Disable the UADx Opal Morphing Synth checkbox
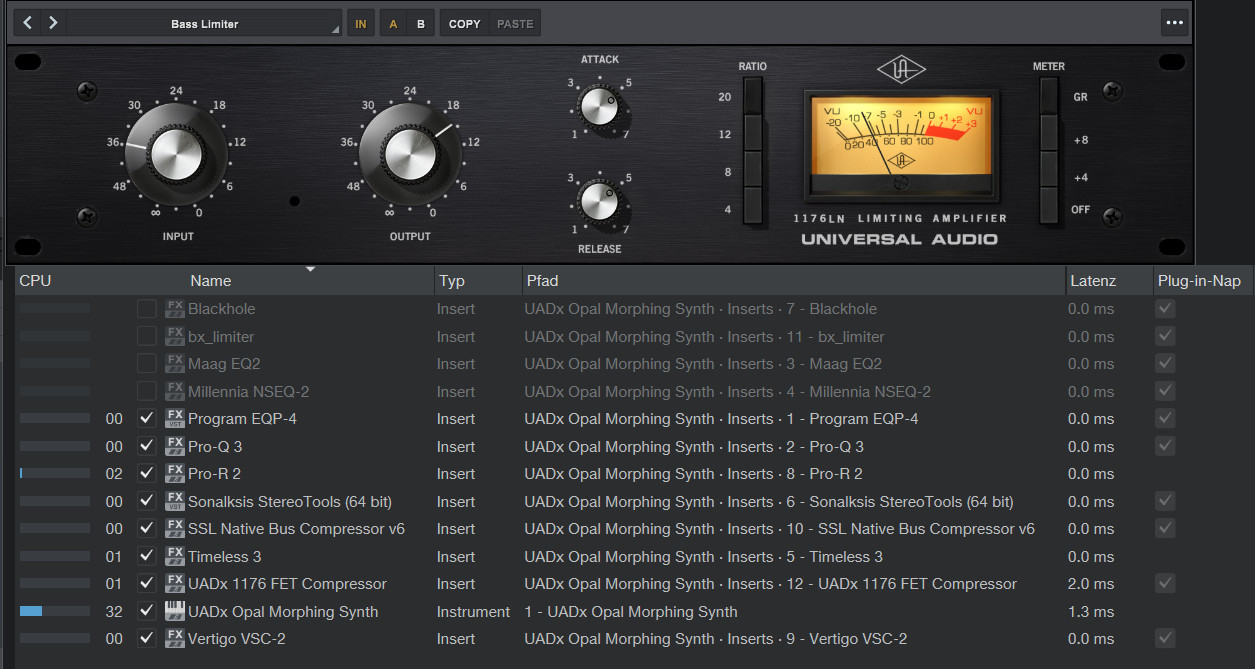 (x=147, y=611)
